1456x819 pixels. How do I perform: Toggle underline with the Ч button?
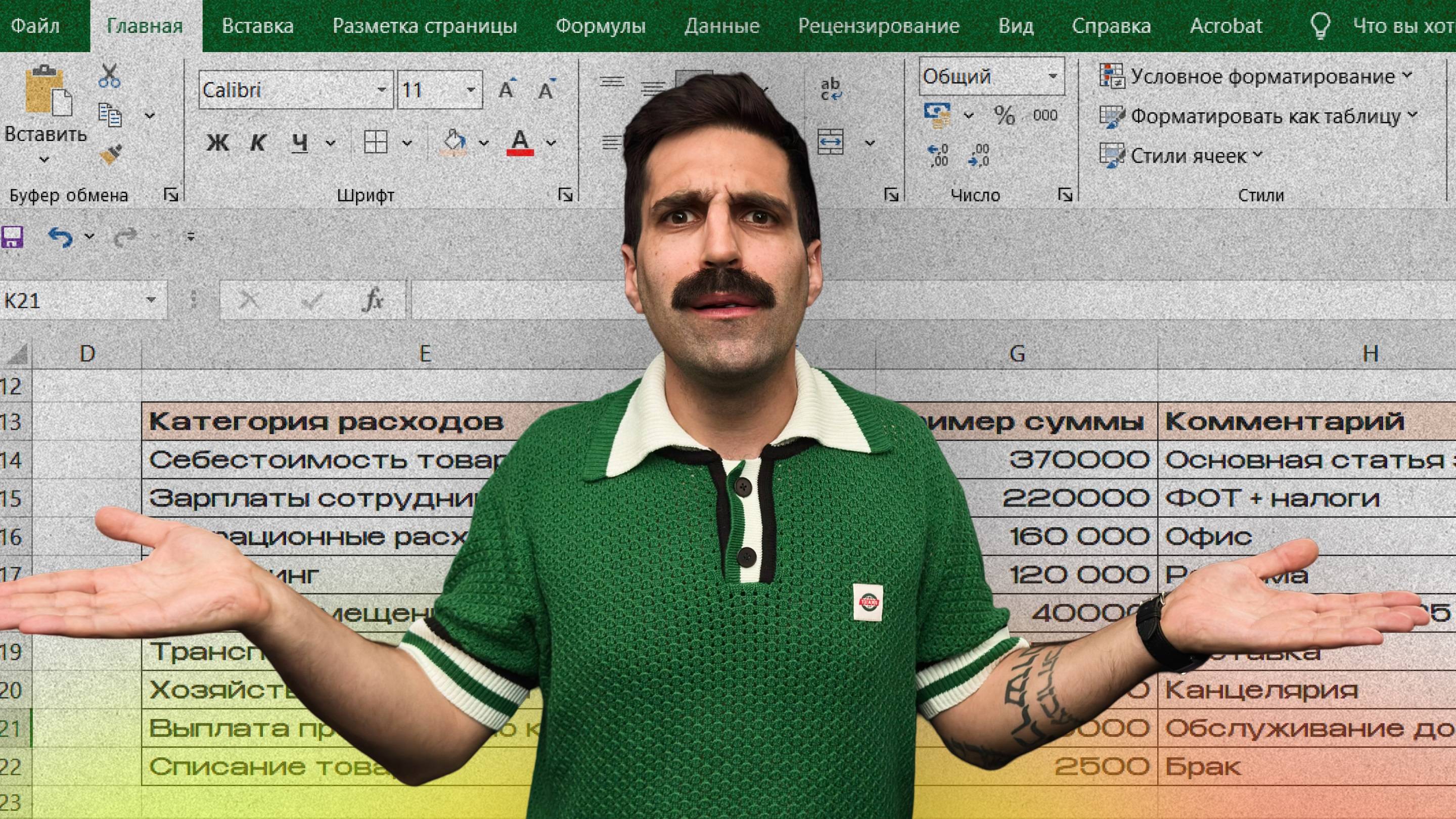(x=300, y=143)
